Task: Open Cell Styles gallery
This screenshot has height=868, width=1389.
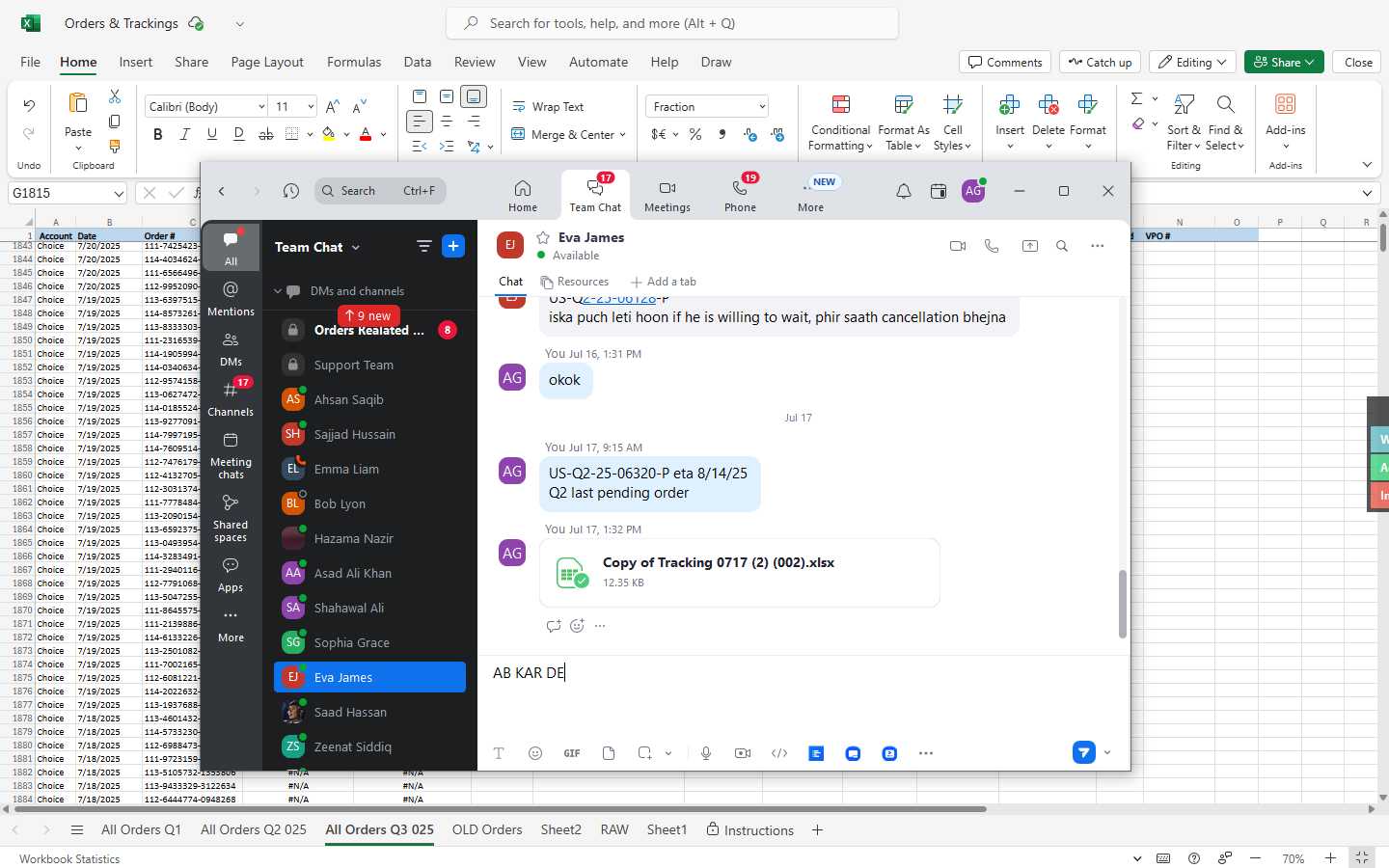Action: pyautogui.click(x=952, y=123)
